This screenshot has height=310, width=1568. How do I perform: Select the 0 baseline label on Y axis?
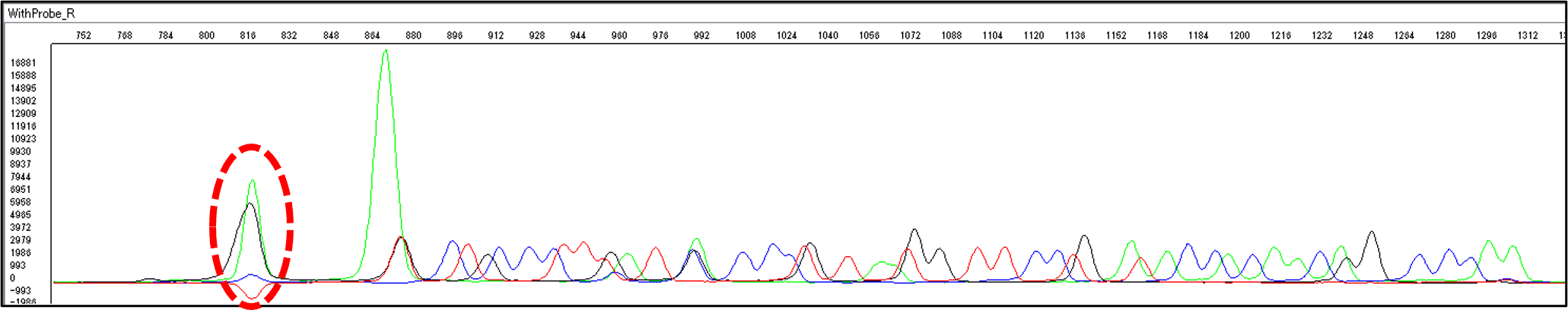[x=12, y=278]
